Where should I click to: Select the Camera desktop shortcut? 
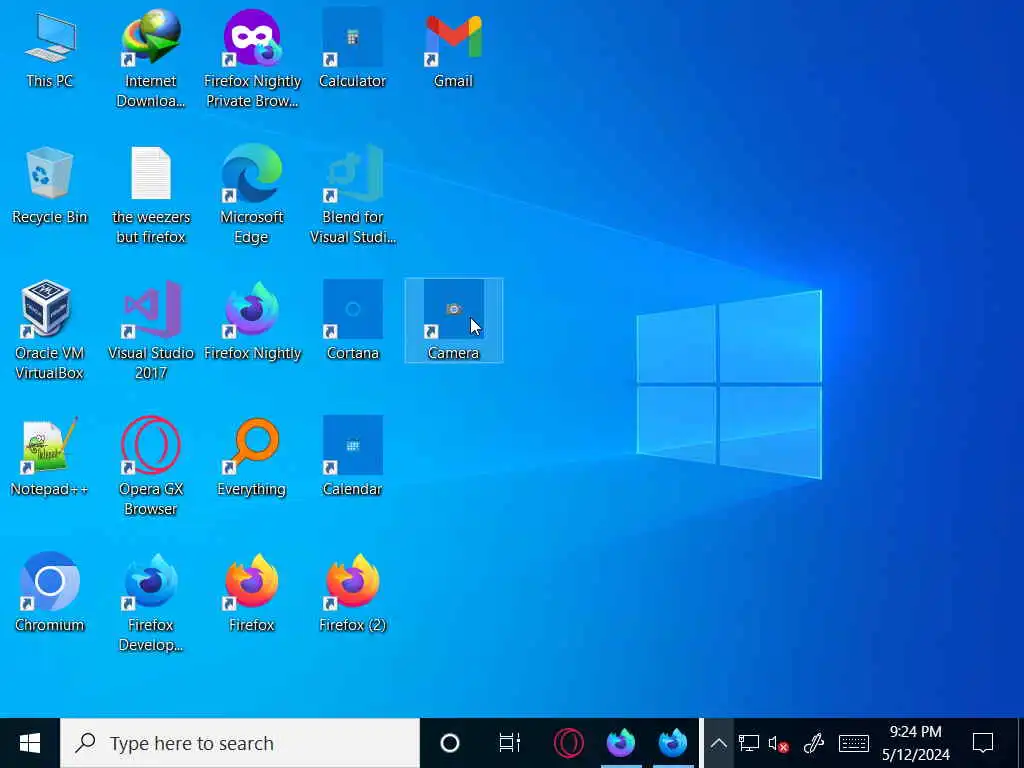[x=453, y=321]
